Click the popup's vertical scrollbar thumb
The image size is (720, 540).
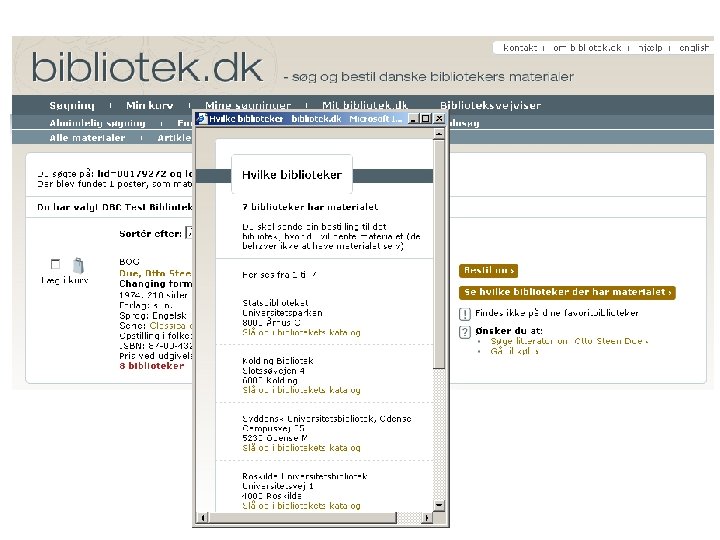coord(439,254)
